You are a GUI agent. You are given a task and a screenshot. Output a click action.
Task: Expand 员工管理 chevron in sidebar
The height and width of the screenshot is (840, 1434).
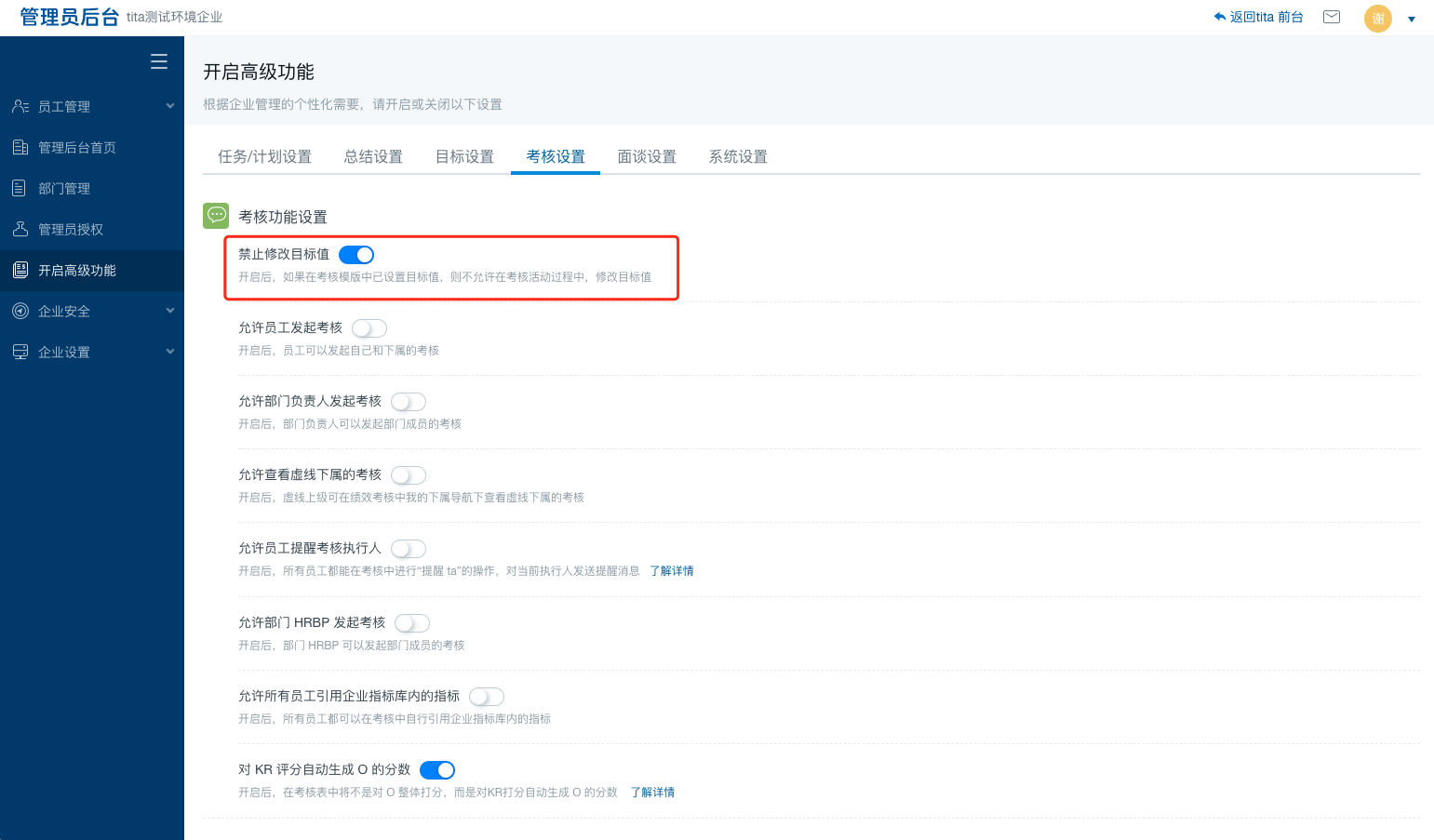pos(170,106)
